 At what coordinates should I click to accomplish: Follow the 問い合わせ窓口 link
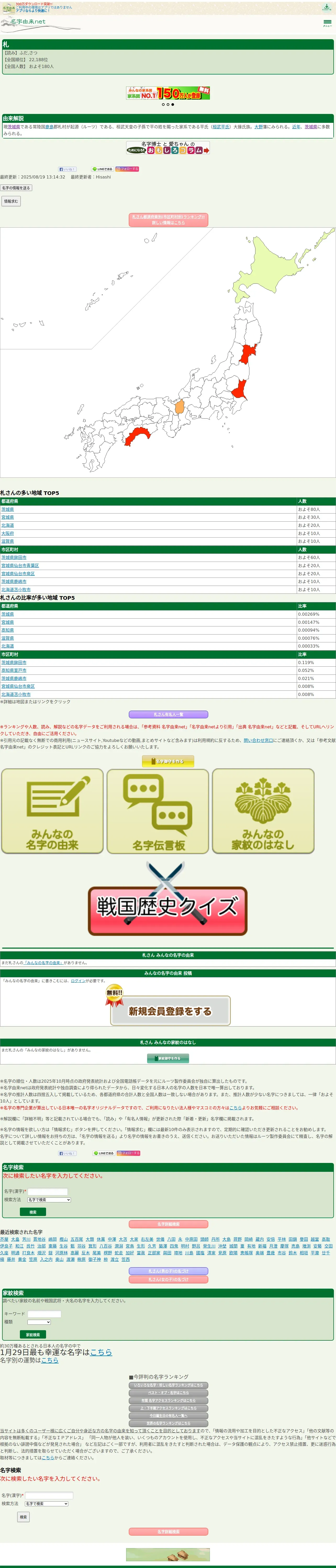(x=258, y=741)
